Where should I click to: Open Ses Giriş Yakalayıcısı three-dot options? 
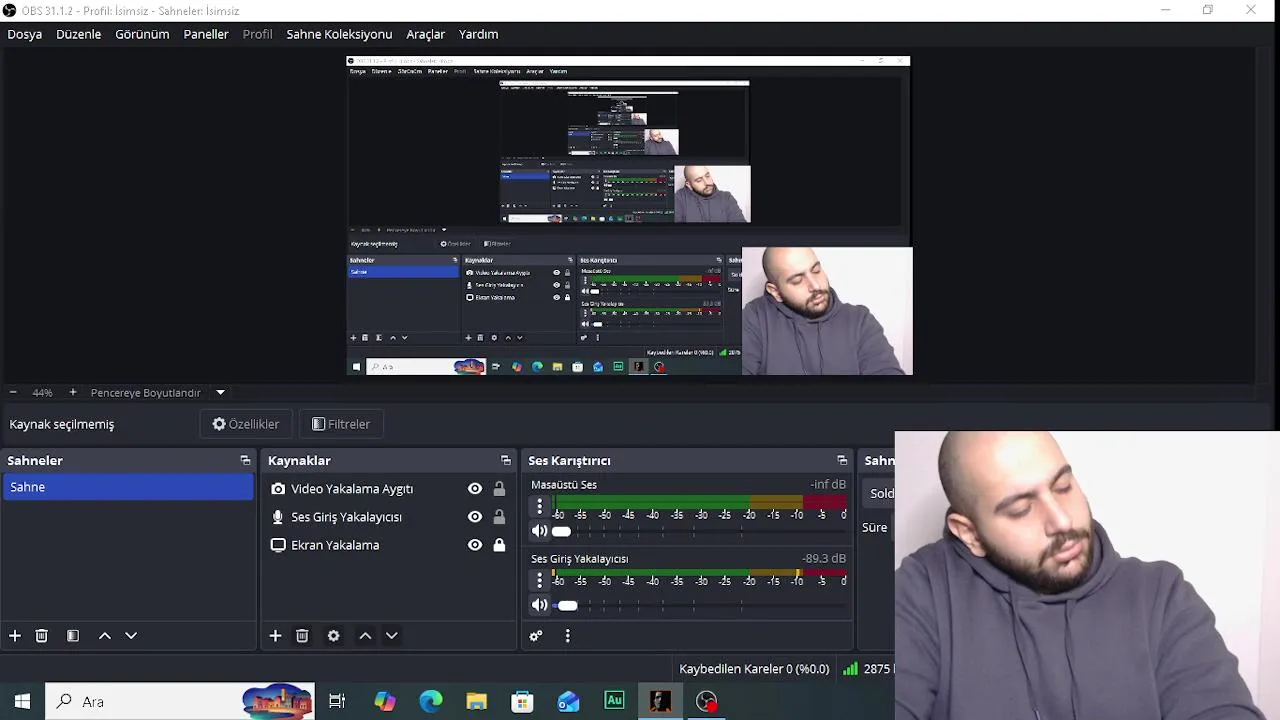[539, 580]
